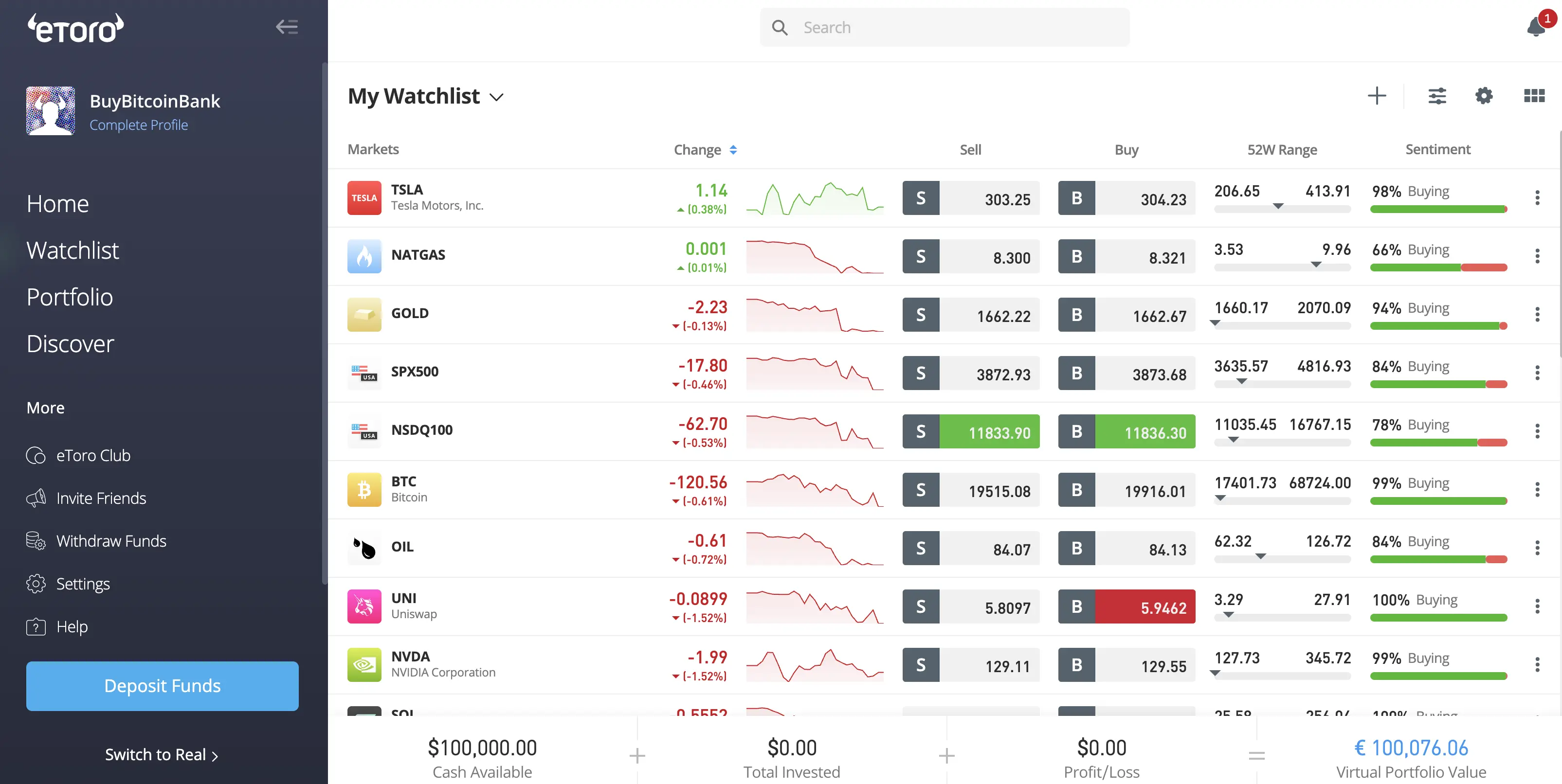Open the notifications bell
The height and width of the screenshot is (784, 1562).
pos(1535,27)
